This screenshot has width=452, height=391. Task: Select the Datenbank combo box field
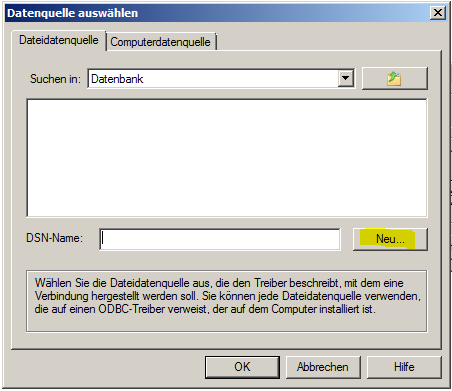[x=221, y=79]
